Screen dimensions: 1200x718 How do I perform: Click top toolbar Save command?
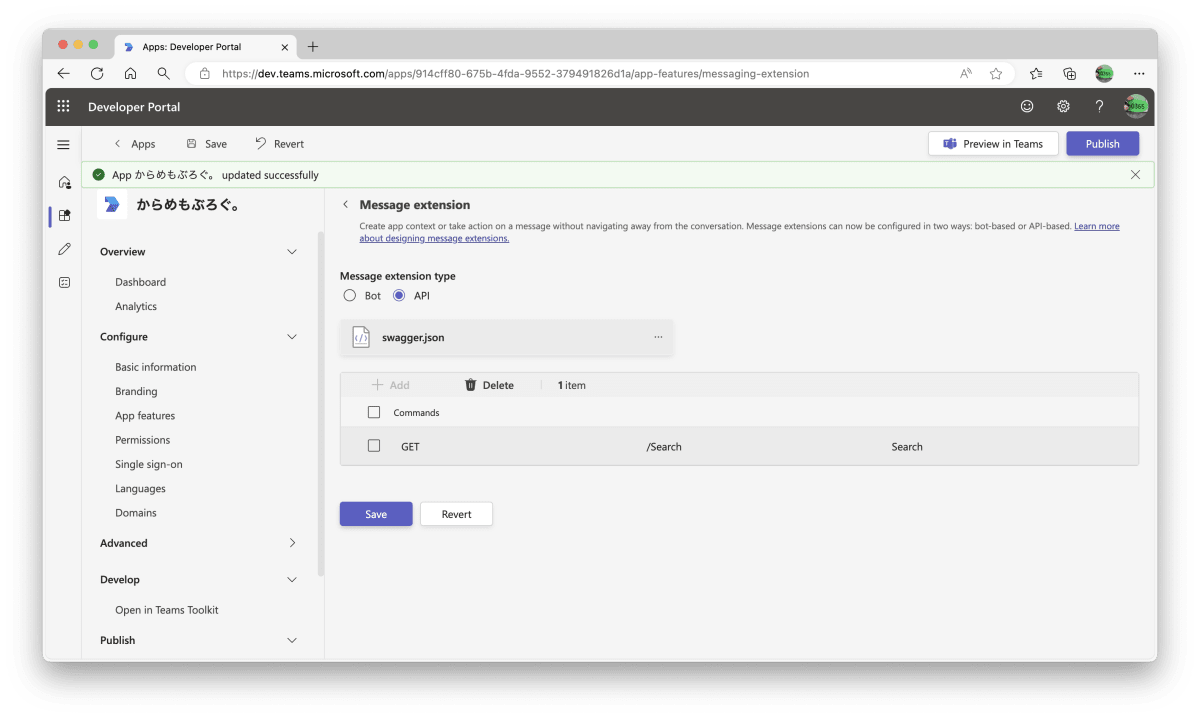(x=207, y=144)
